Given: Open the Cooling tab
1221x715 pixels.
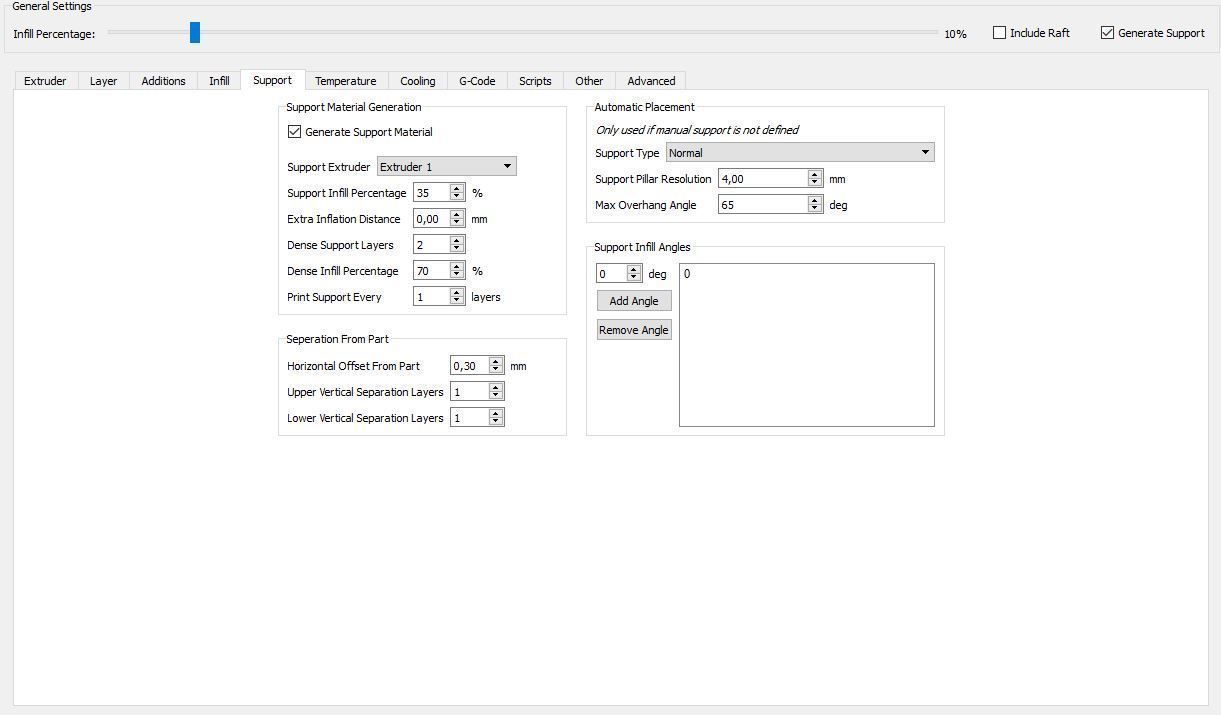Looking at the screenshot, I should click(x=418, y=81).
